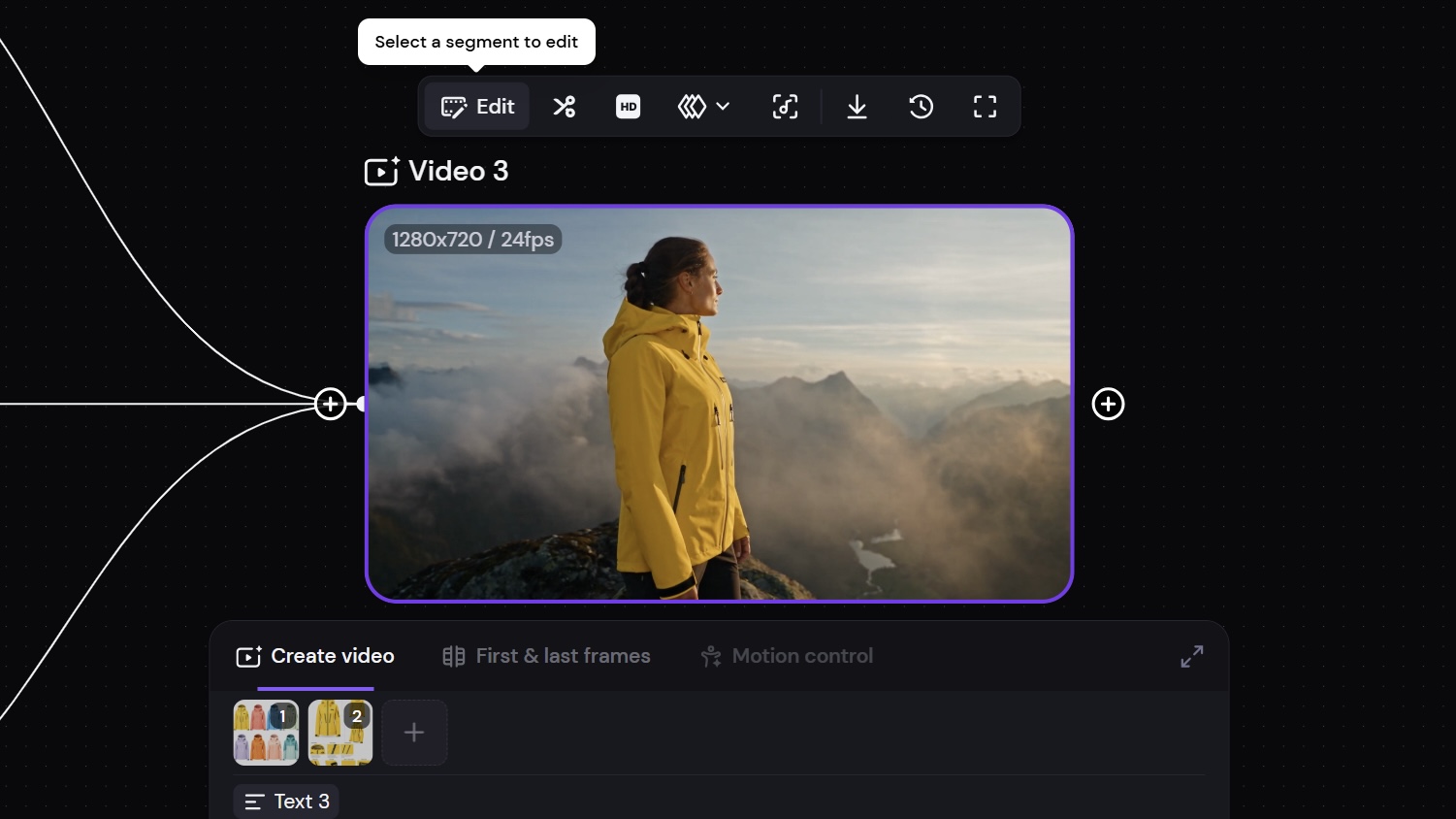Click the Edit button in the toolbar

point(477,107)
